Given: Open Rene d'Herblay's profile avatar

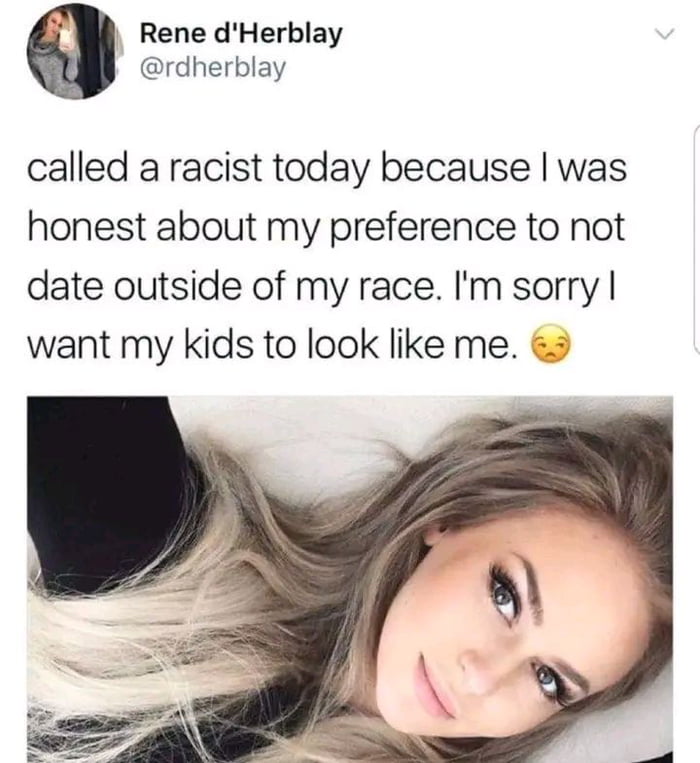Looking at the screenshot, I should [x=75, y=51].
